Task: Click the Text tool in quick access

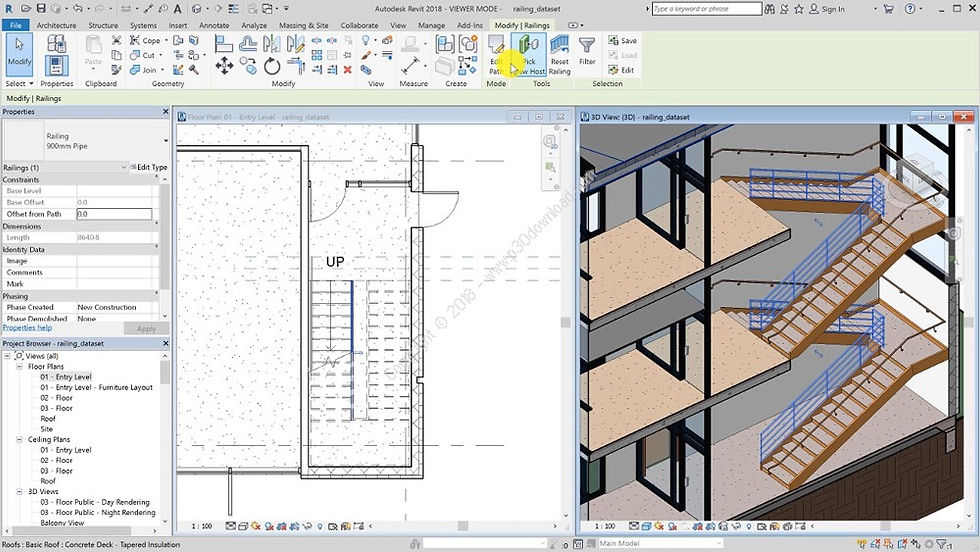Action: coord(178,9)
